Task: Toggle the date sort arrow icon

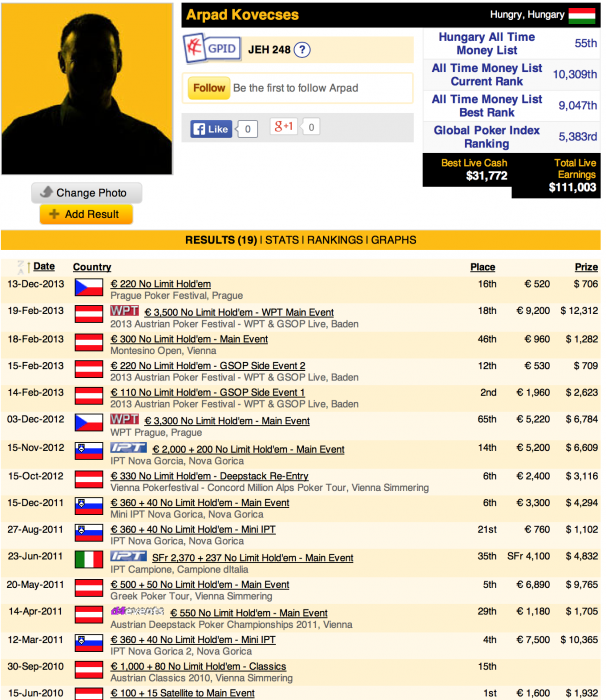Action: pyautogui.click(x=24, y=267)
